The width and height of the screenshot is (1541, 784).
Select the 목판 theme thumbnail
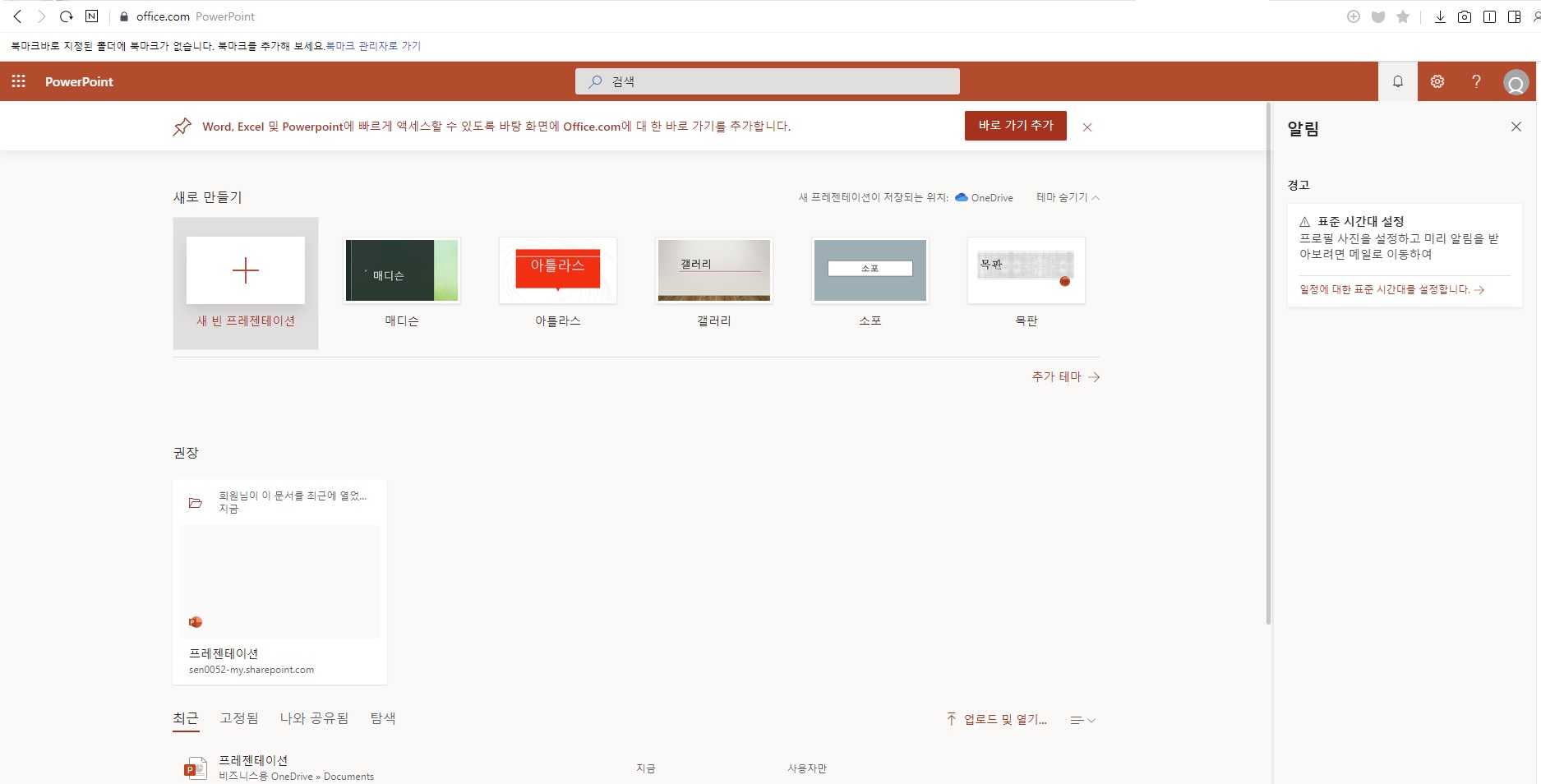[x=1027, y=270]
